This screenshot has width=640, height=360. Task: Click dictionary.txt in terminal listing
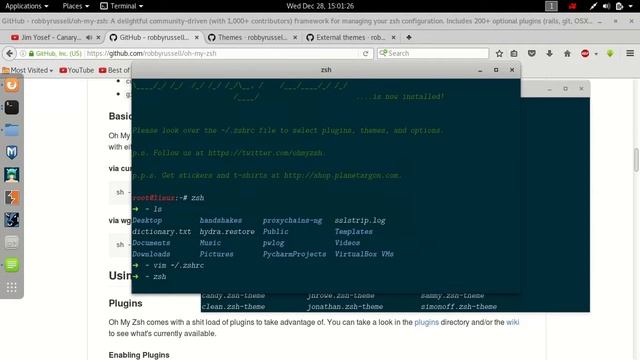(x=162, y=231)
